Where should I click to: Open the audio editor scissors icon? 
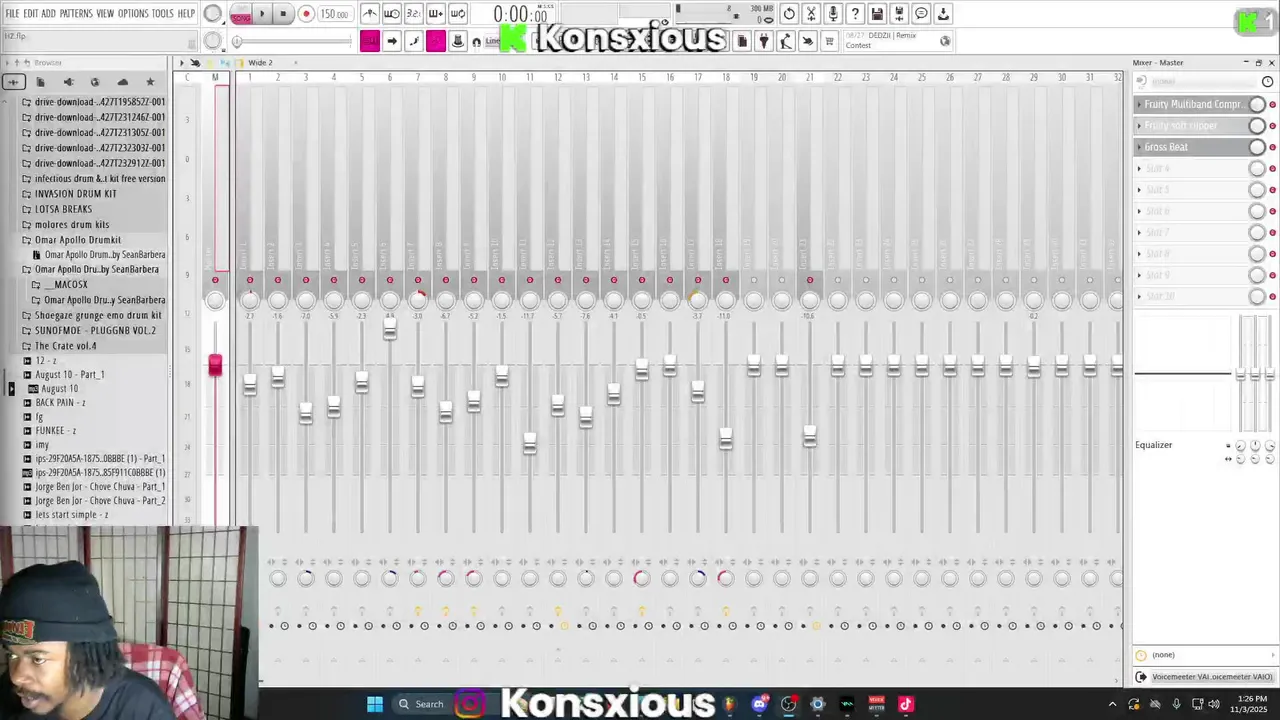(811, 14)
